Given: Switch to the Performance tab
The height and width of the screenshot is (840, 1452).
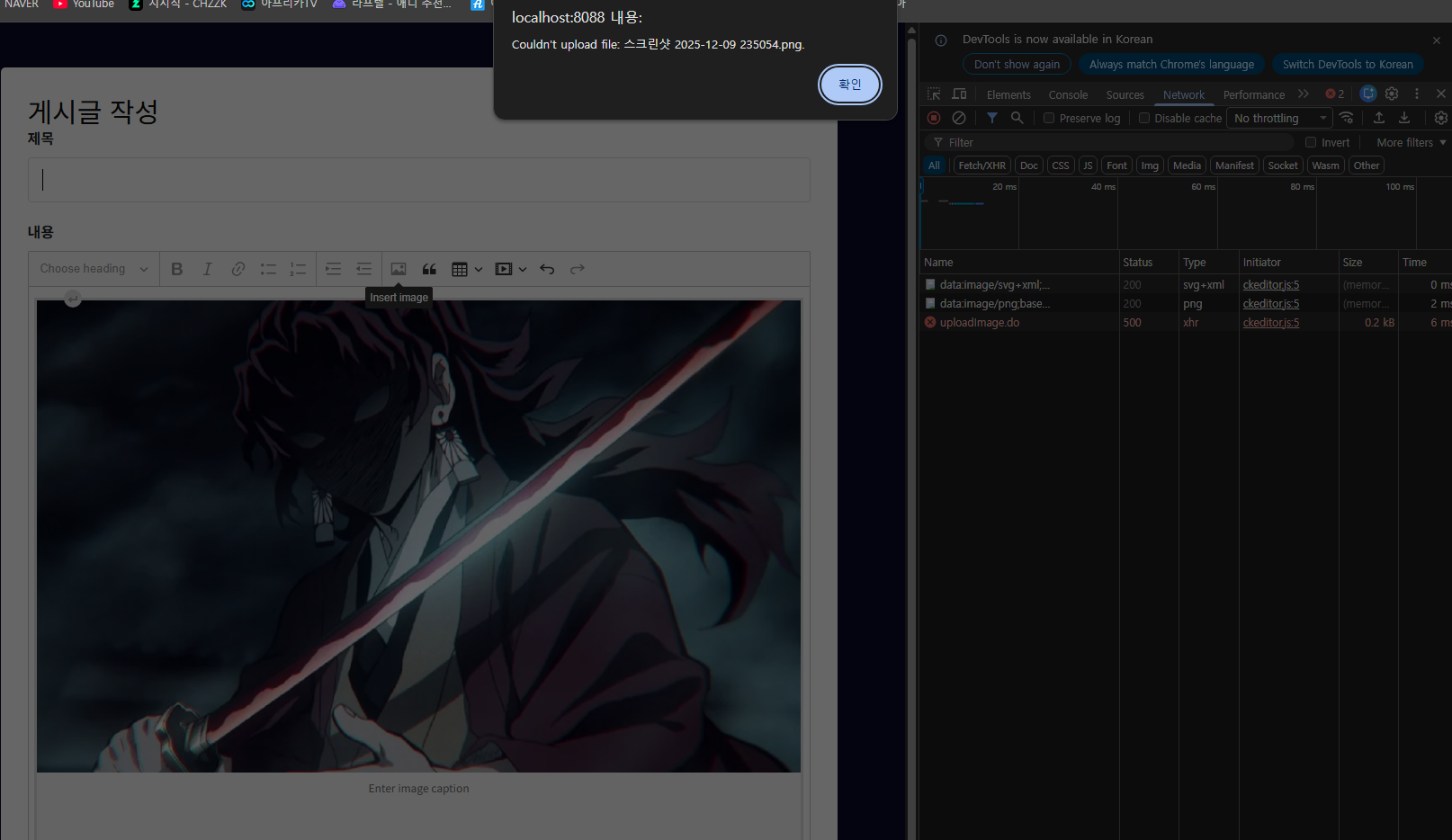Looking at the screenshot, I should tap(1253, 94).
